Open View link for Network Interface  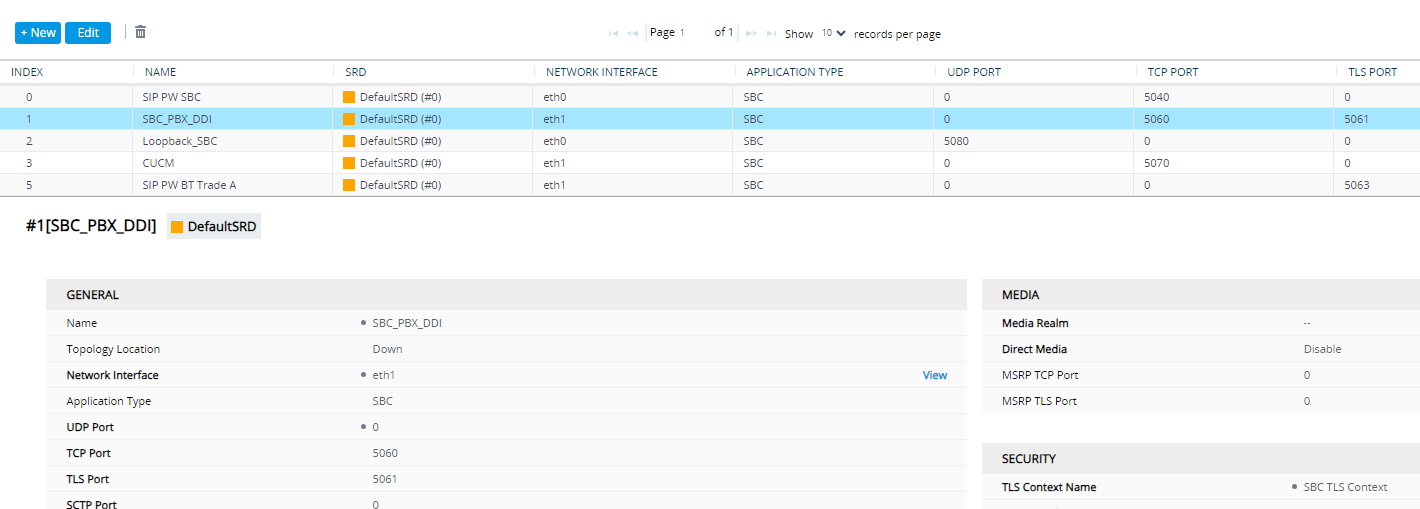935,375
